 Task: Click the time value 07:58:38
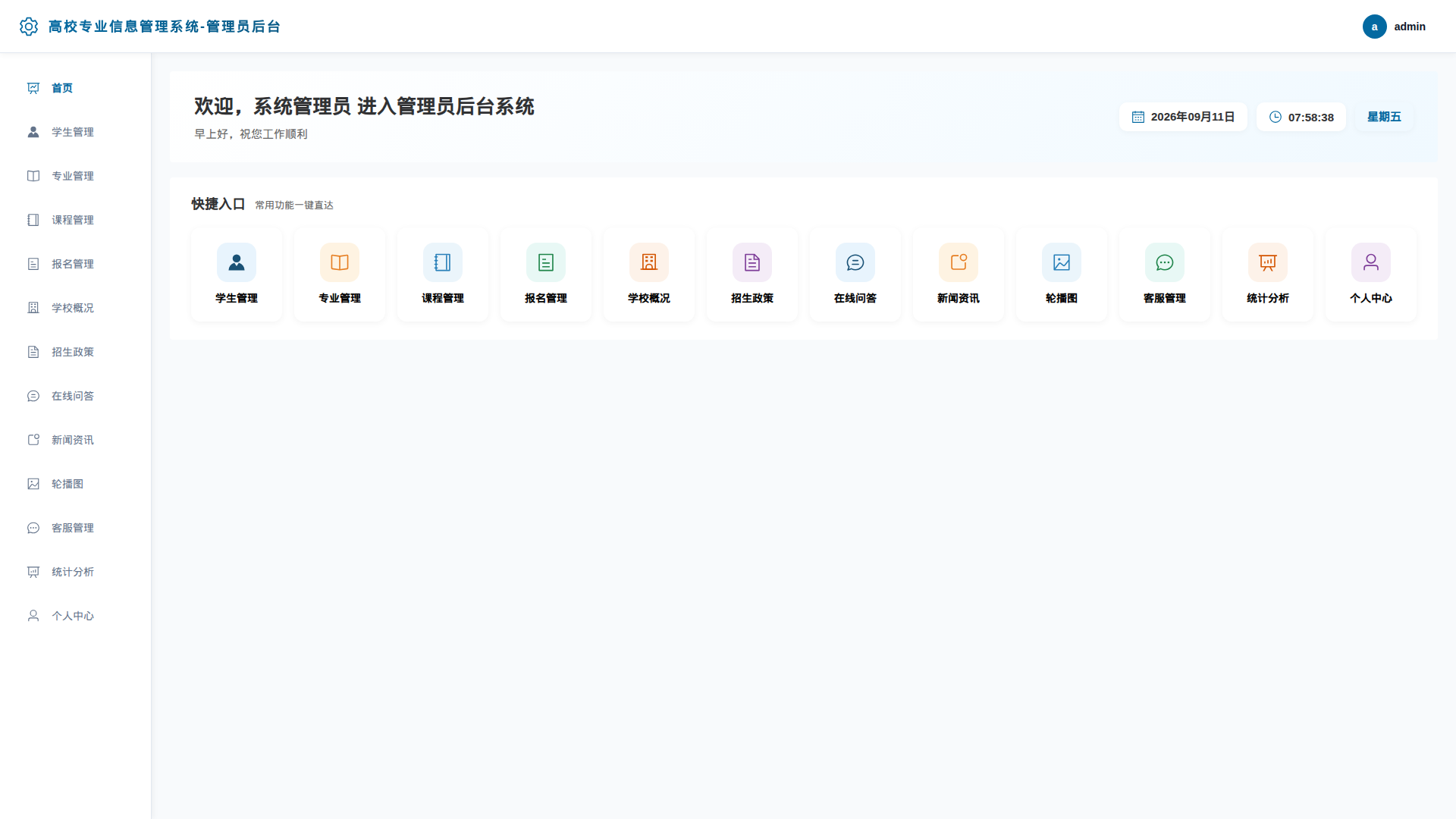[x=1311, y=118]
